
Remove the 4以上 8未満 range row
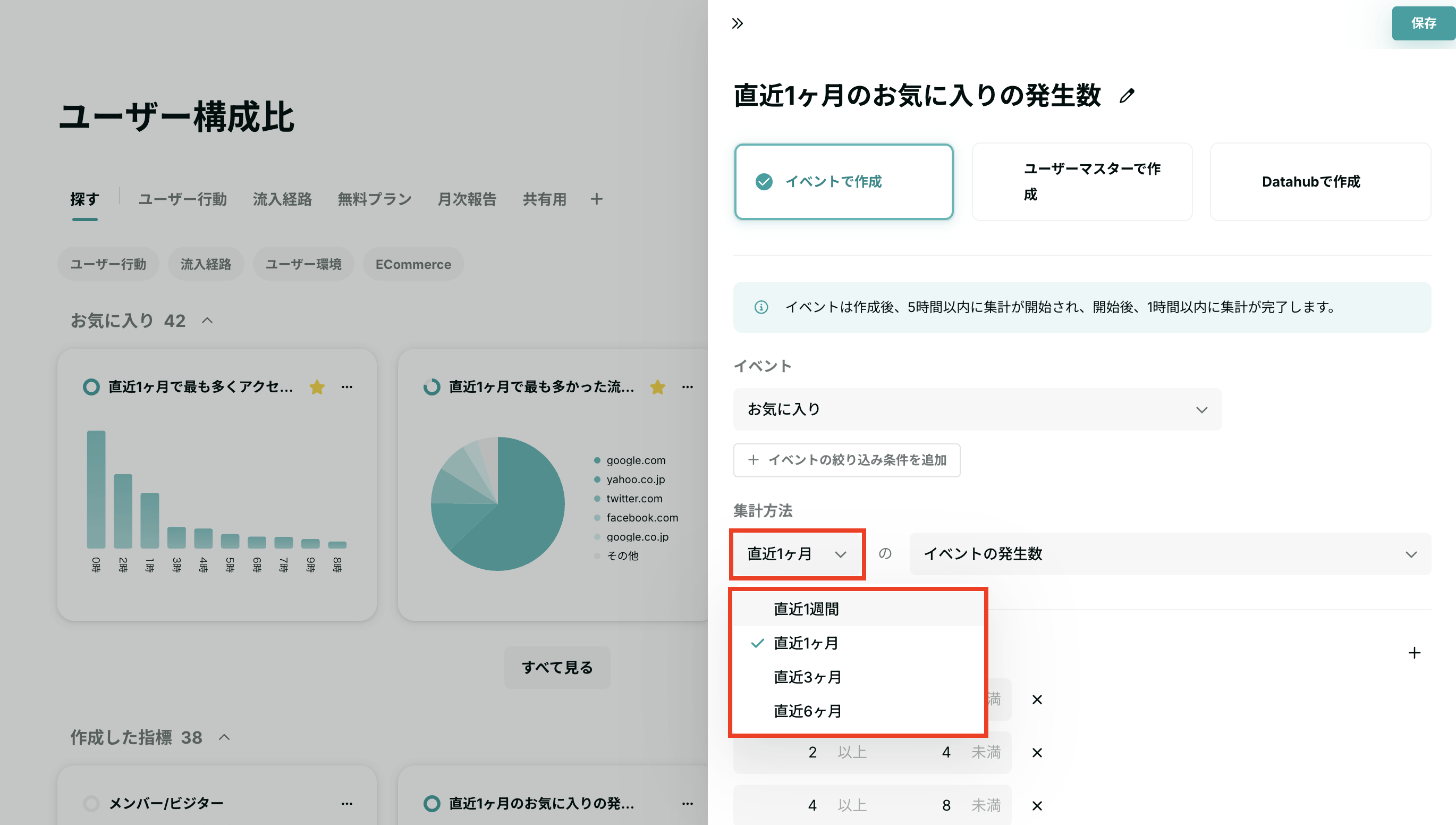pyautogui.click(x=1037, y=806)
